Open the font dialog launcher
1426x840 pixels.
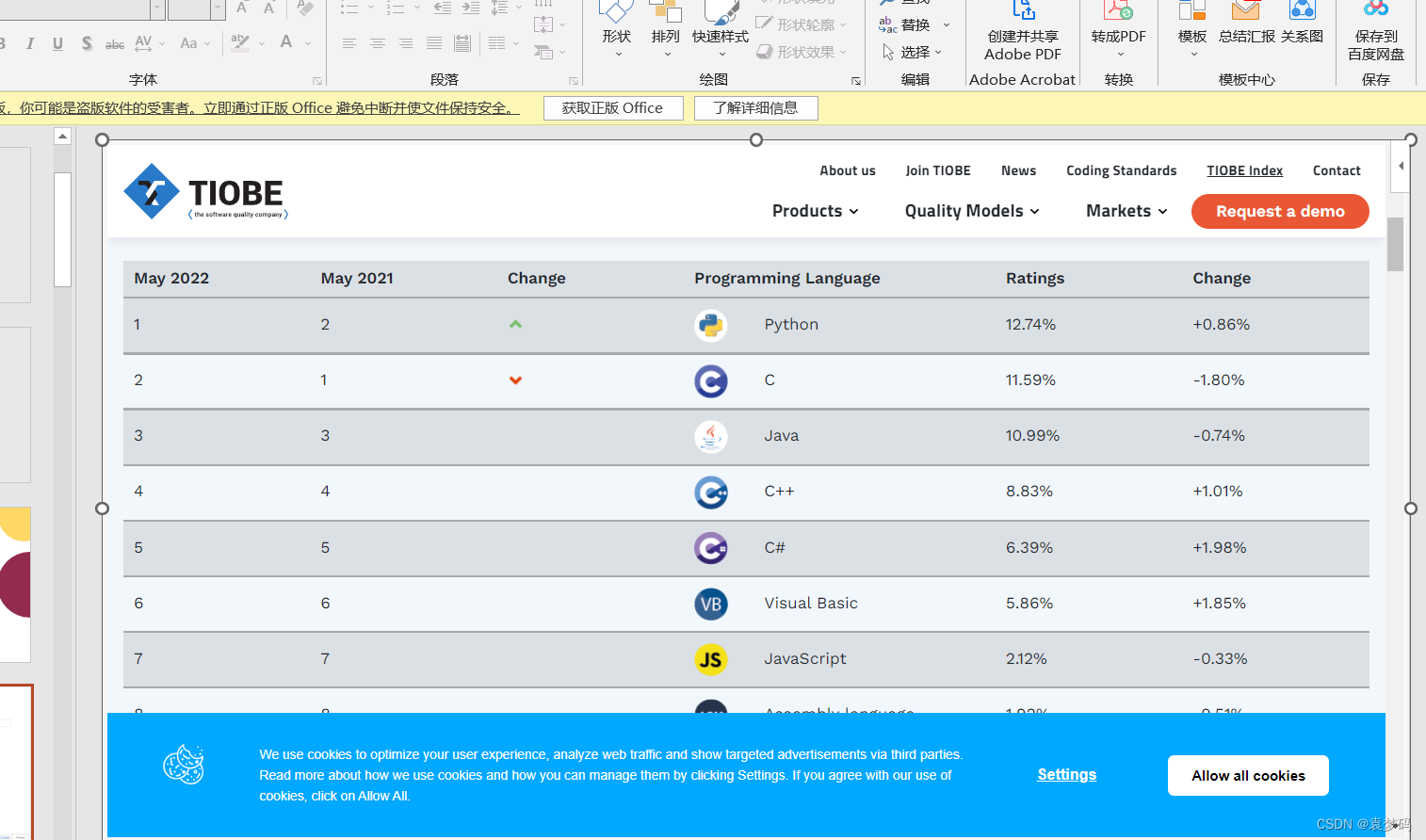317,81
